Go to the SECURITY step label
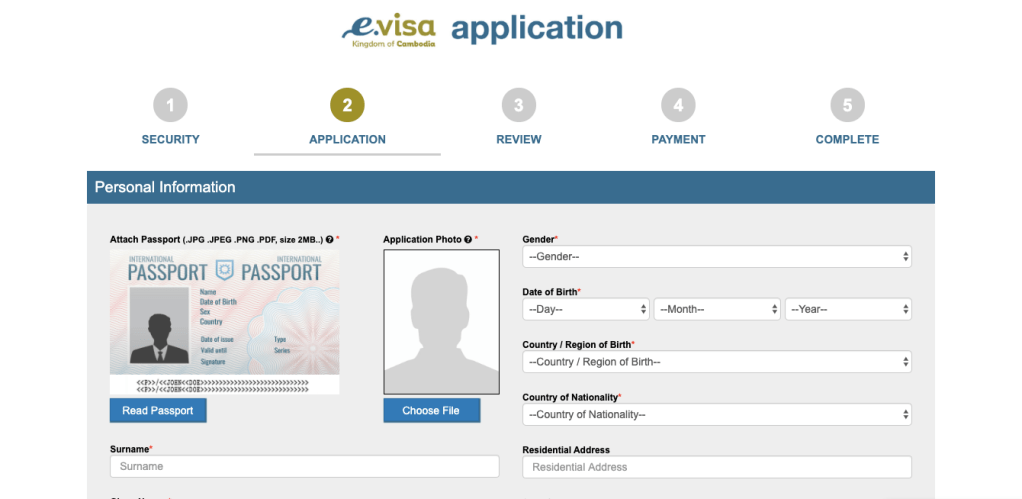 pos(170,140)
